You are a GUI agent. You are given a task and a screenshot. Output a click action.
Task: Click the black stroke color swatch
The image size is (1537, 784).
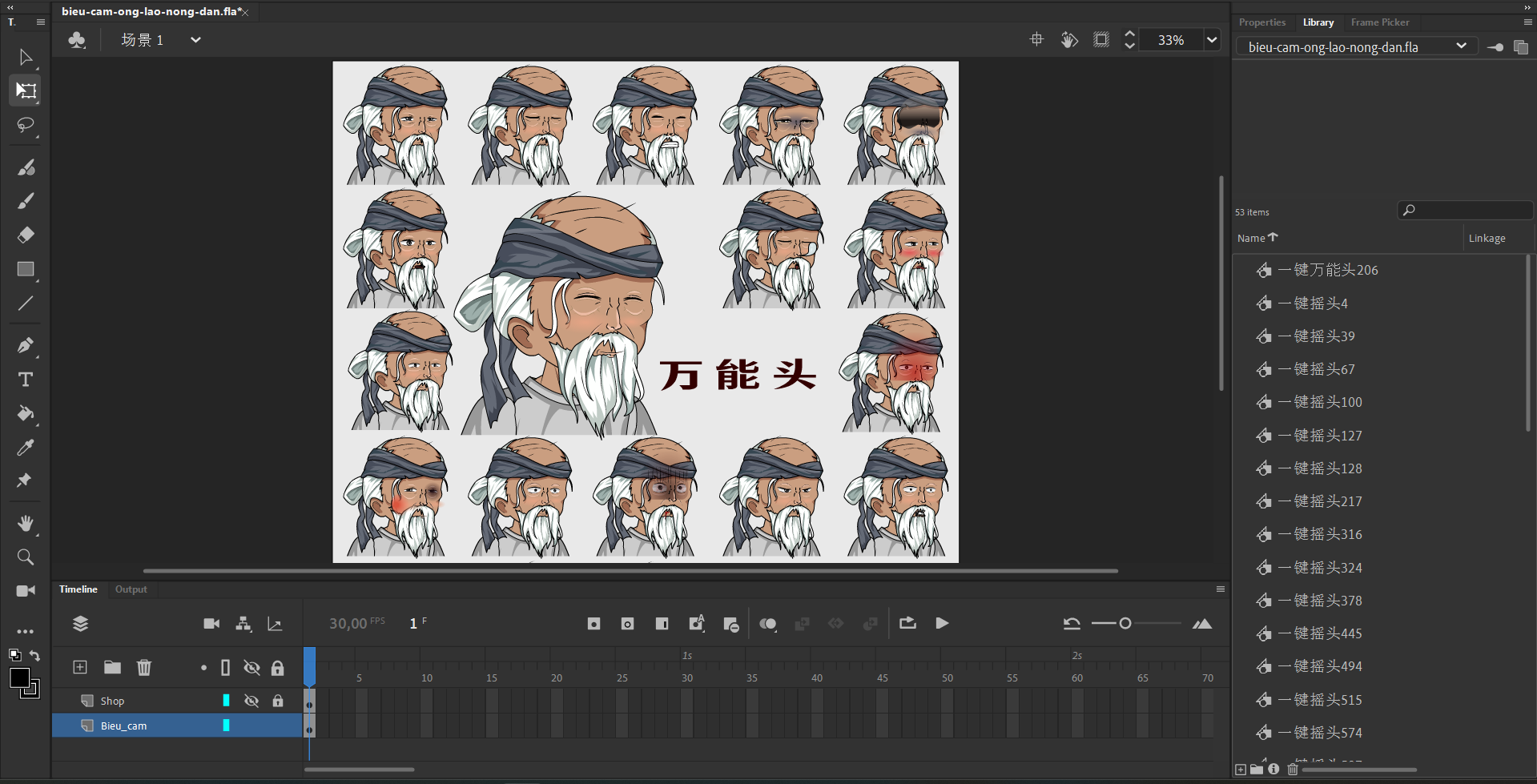(x=19, y=678)
